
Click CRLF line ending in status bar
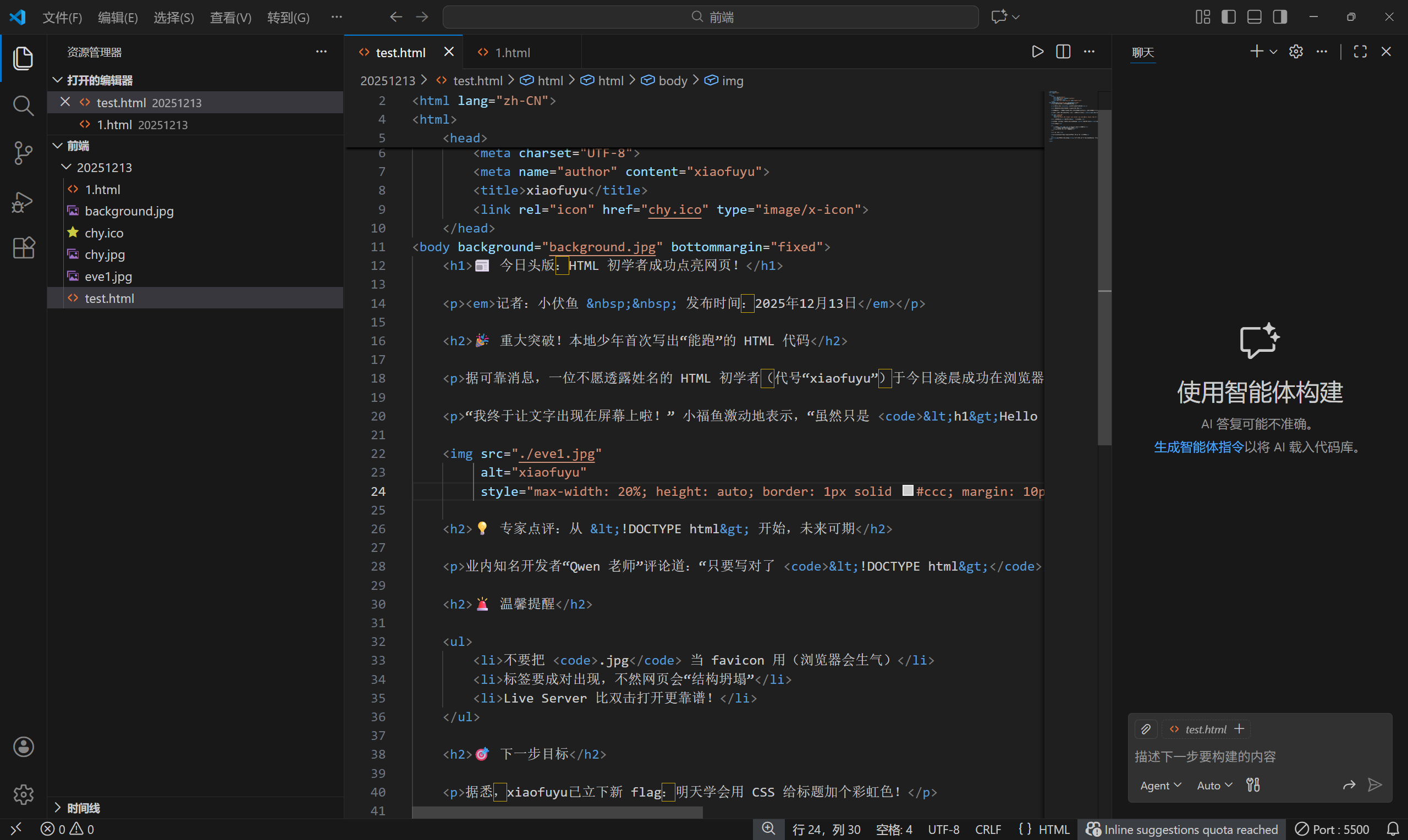coord(988,829)
